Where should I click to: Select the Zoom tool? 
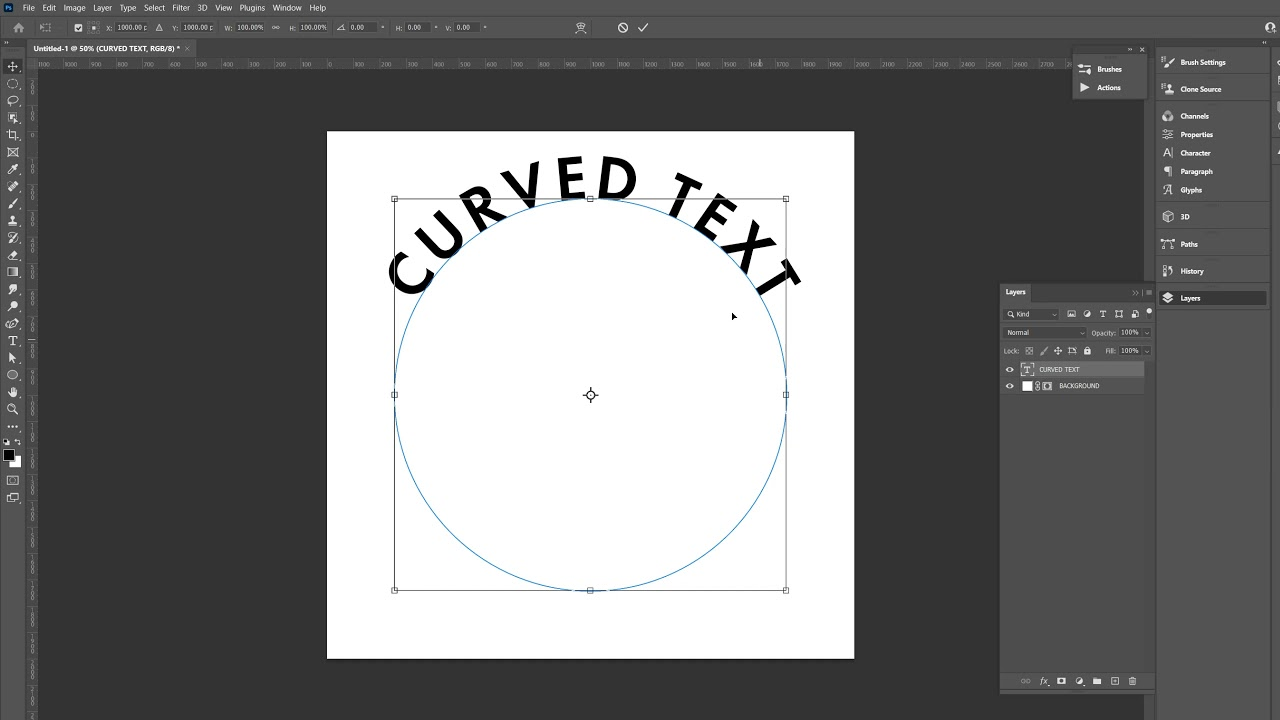13,408
